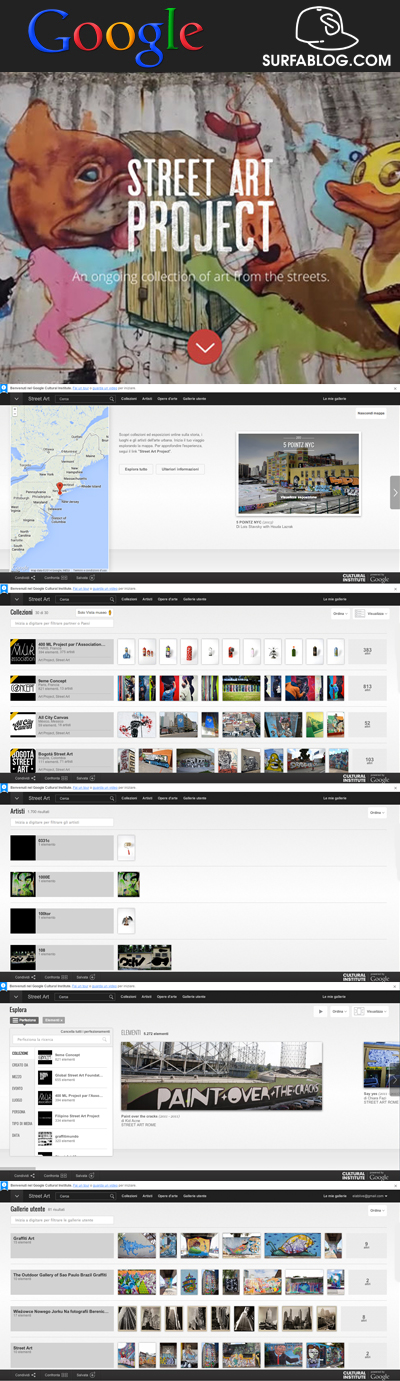Click the Elementi button next to Perfeziona
This screenshot has width=400, height=1381.
click(x=55, y=1020)
